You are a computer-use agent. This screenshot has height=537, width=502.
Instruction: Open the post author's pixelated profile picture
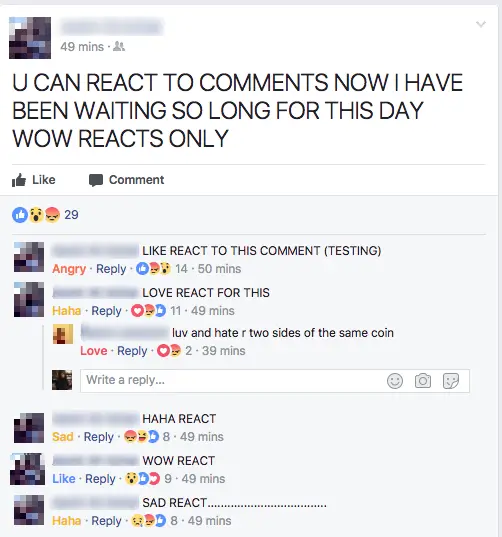click(x=30, y=38)
